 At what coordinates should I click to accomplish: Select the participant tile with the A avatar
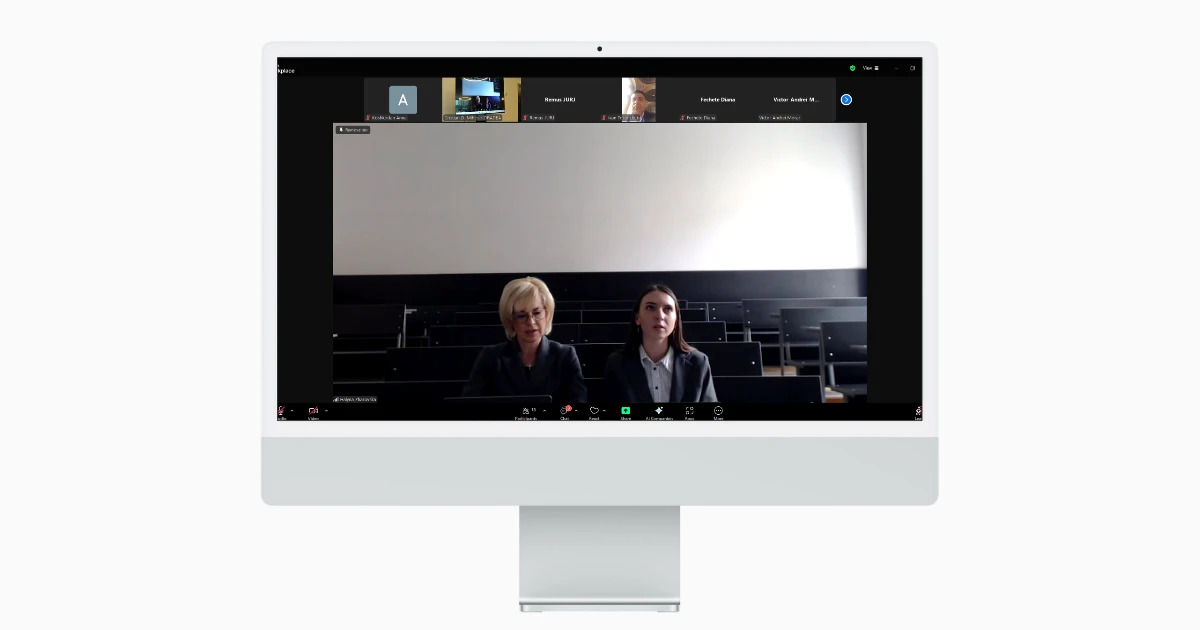(x=403, y=100)
